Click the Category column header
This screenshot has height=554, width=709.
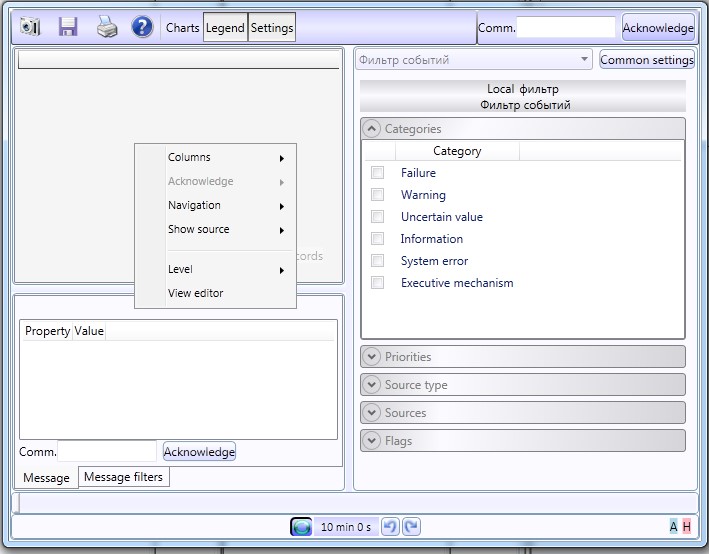click(x=457, y=151)
